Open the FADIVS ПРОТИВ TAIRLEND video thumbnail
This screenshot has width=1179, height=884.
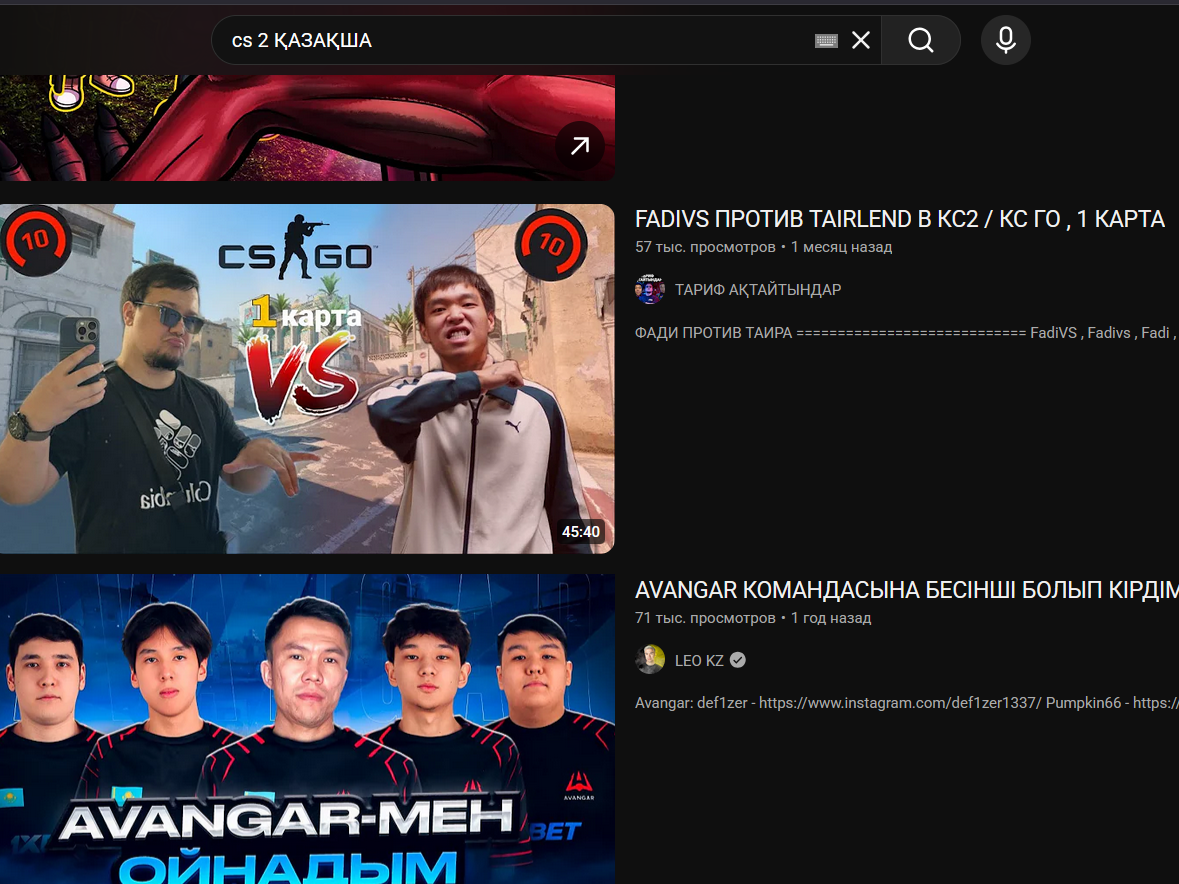point(307,379)
